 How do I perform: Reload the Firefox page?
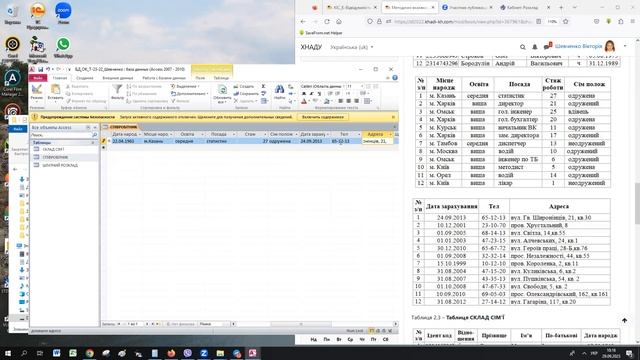[327, 22]
